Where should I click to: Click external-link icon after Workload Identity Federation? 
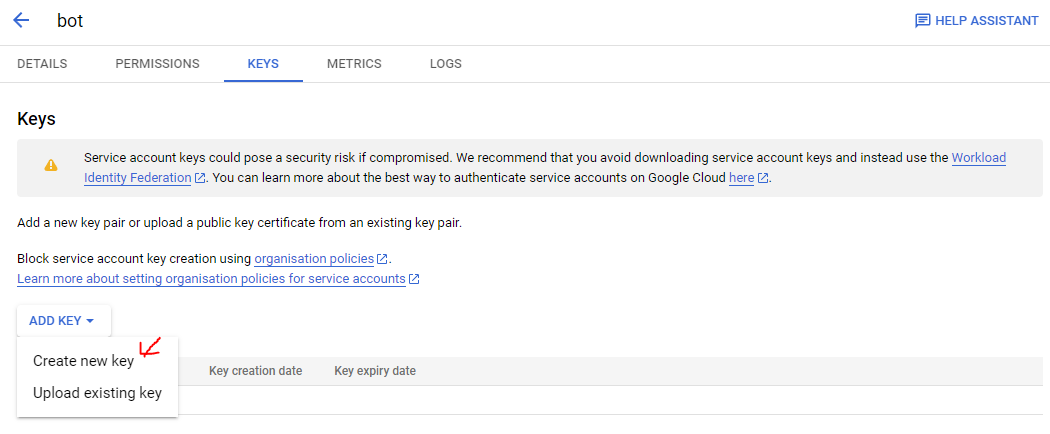coord(200,178)
